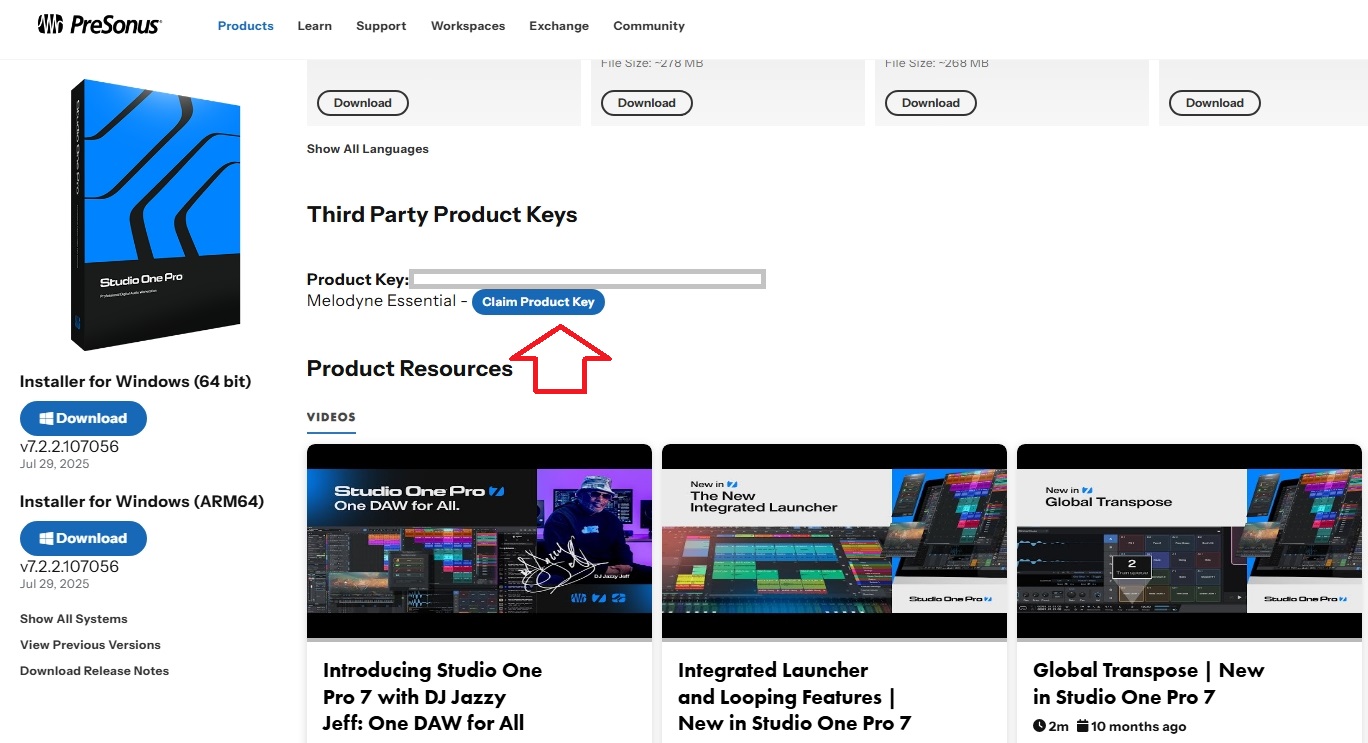Open 'Global Transpose | New in Studio One Pro 7' title

point(1148,684)
